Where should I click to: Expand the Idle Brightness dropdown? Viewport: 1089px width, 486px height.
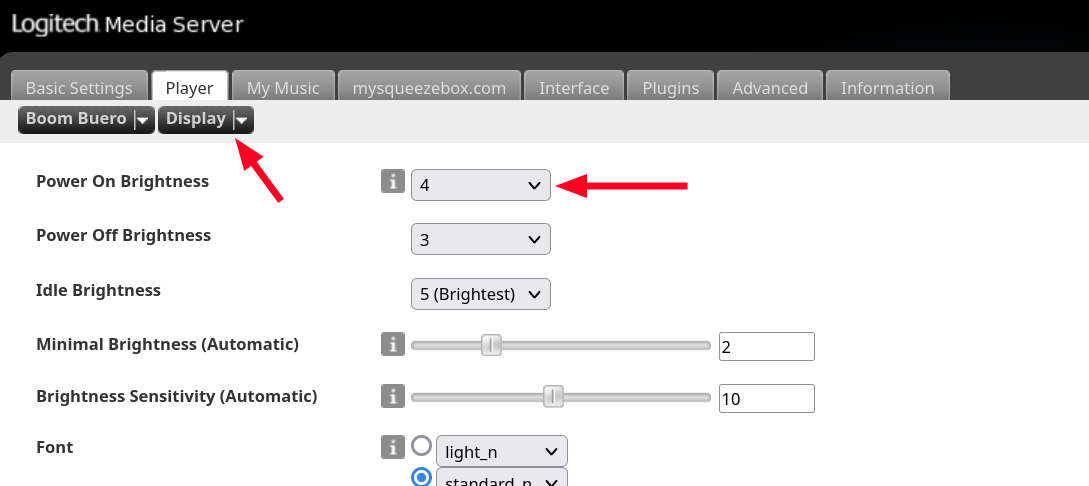[480, 294]
